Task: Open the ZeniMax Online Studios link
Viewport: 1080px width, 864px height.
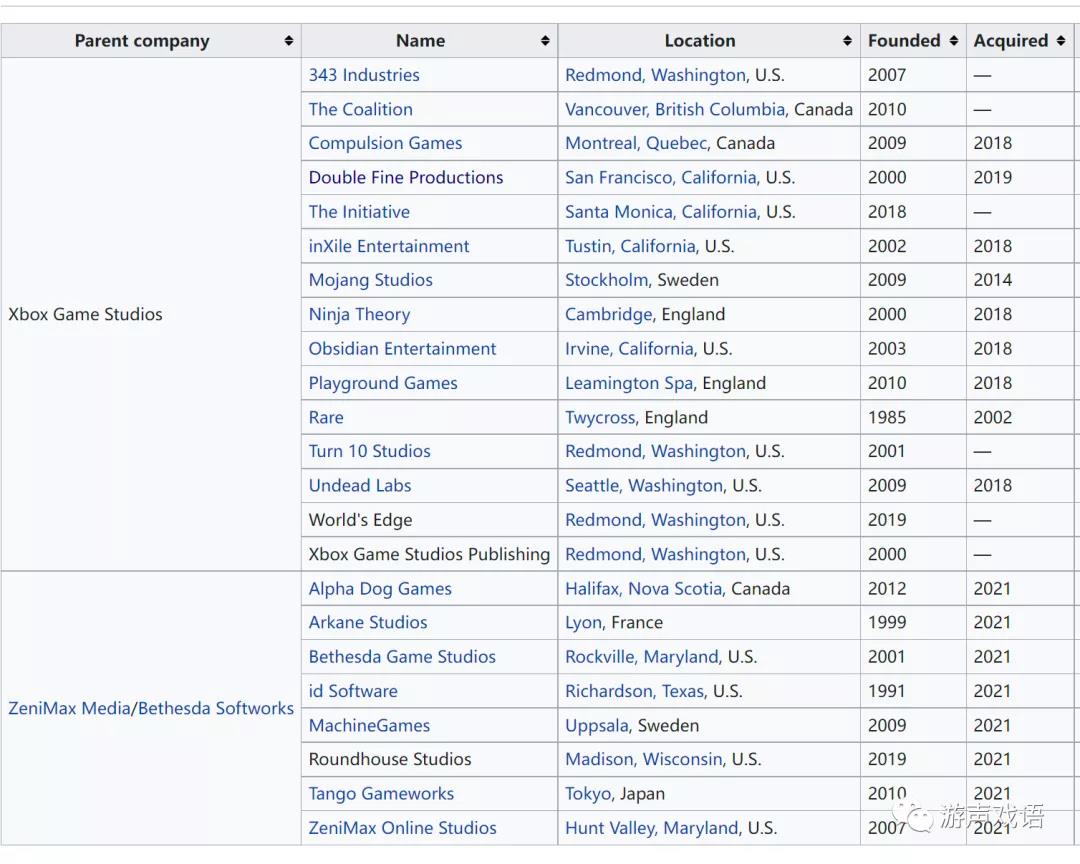Action: pos(402,828)
